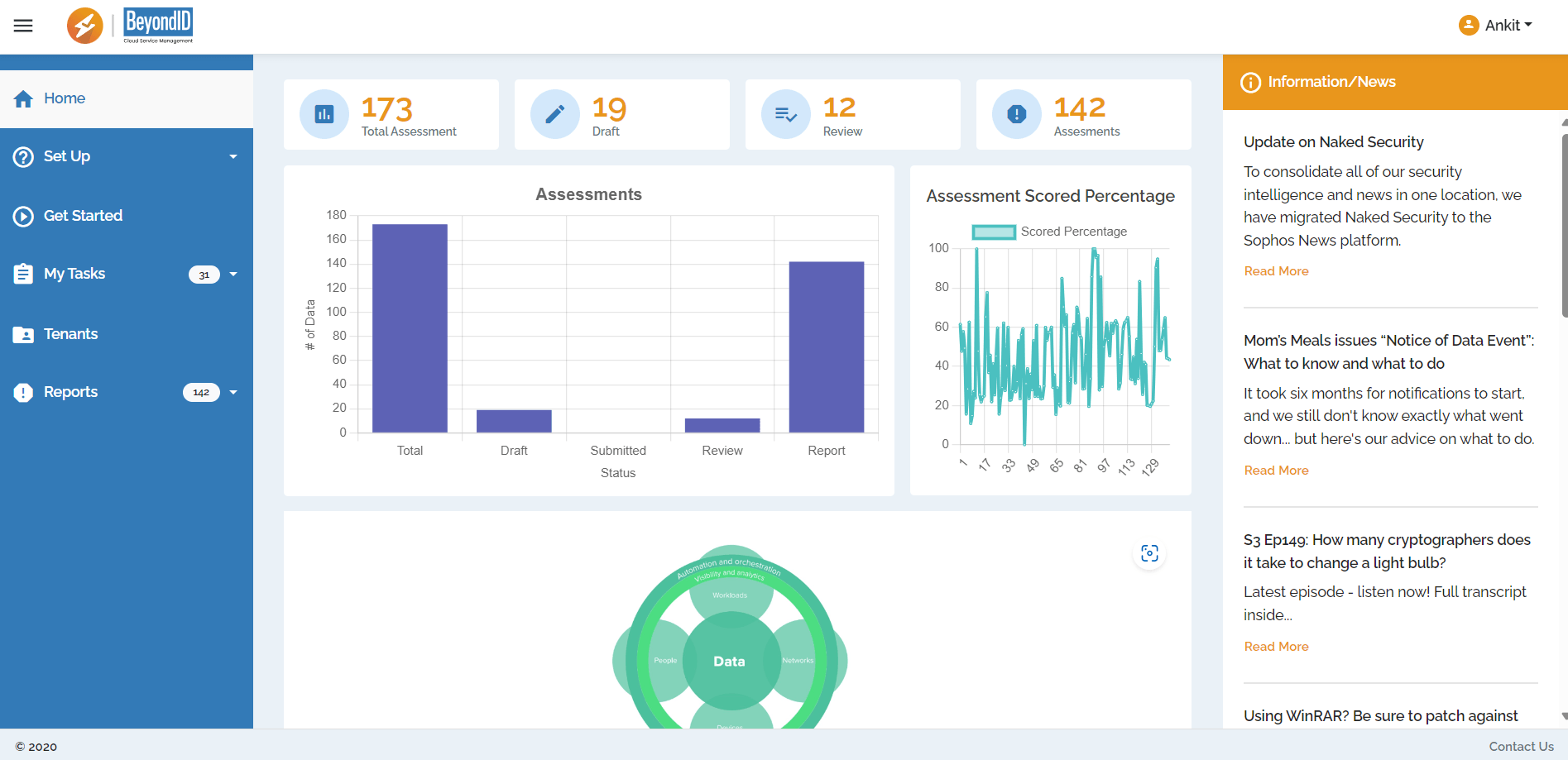
Task: Read More on Naked Security update
Action: 1276,271
